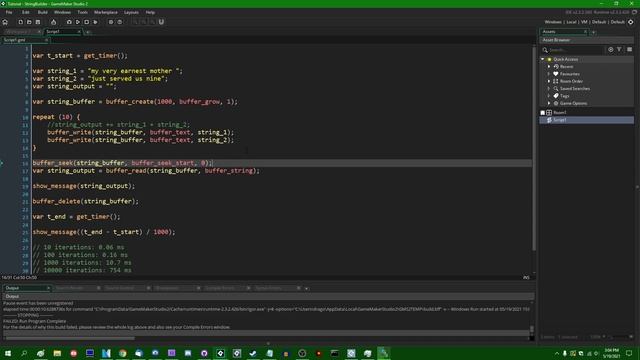The image size is (640, 360).
Task: Expand Recent in Quick Access
Action: tap(549, 67)
